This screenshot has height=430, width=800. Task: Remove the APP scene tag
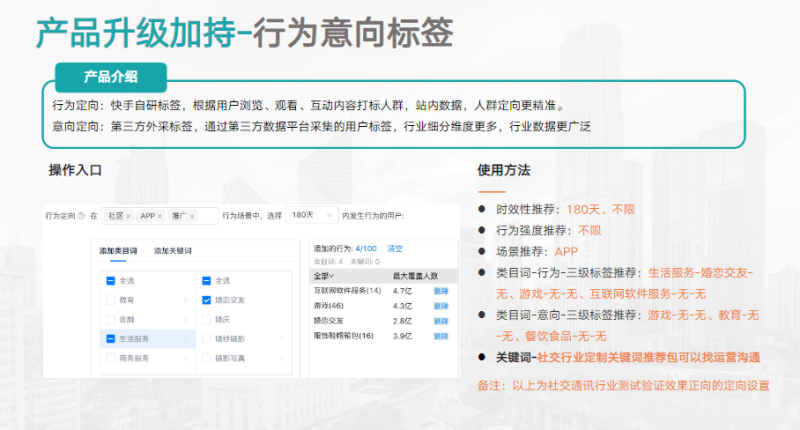[160, 216]
